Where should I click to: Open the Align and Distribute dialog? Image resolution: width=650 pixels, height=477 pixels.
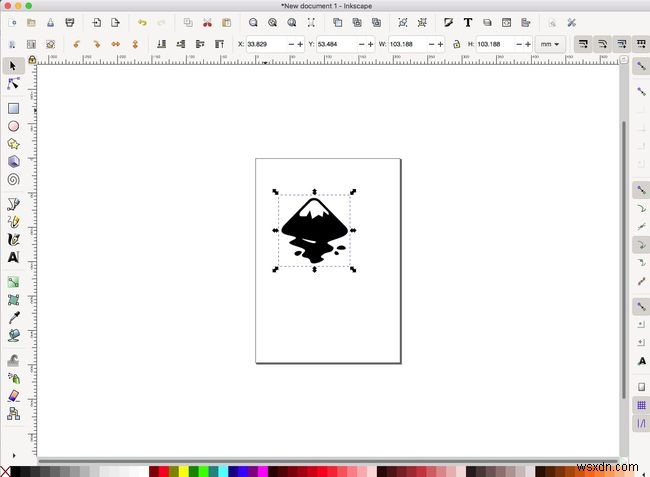click(x=526, y=23)
